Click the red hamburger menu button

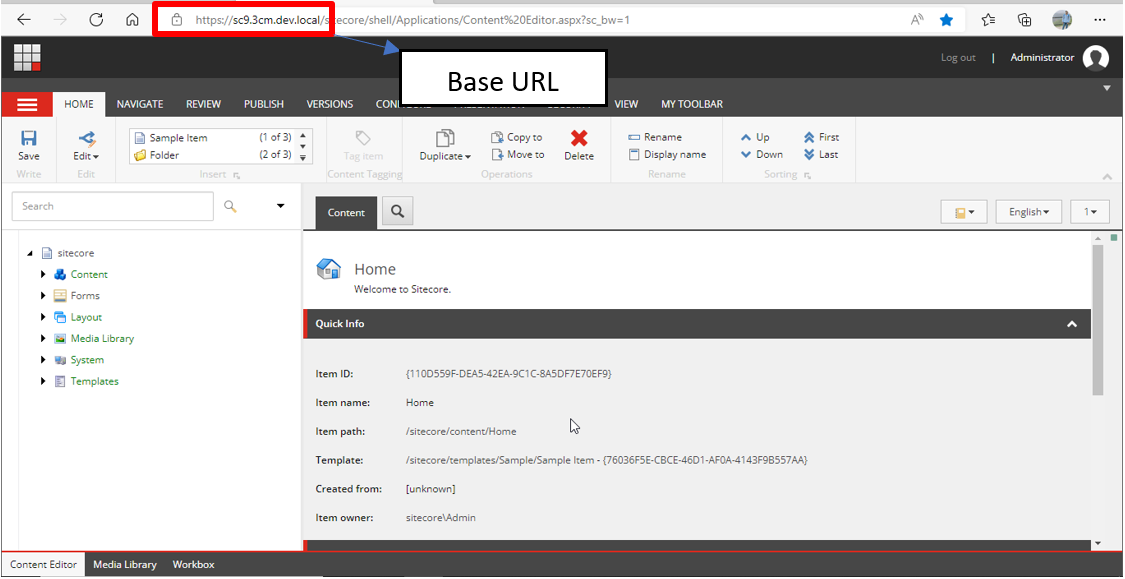click(x=27, y=104)
